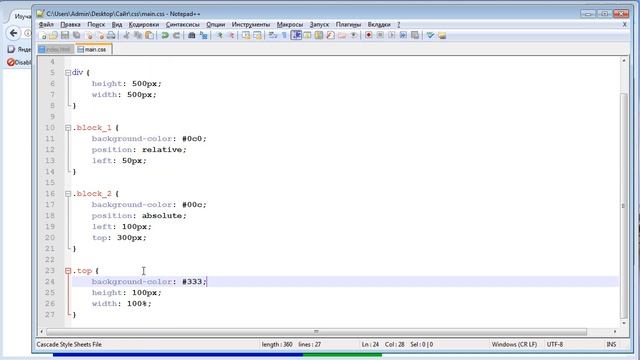
Task: Redo the edit with the Redo toolbar icon
Action: tap(176, 36)
